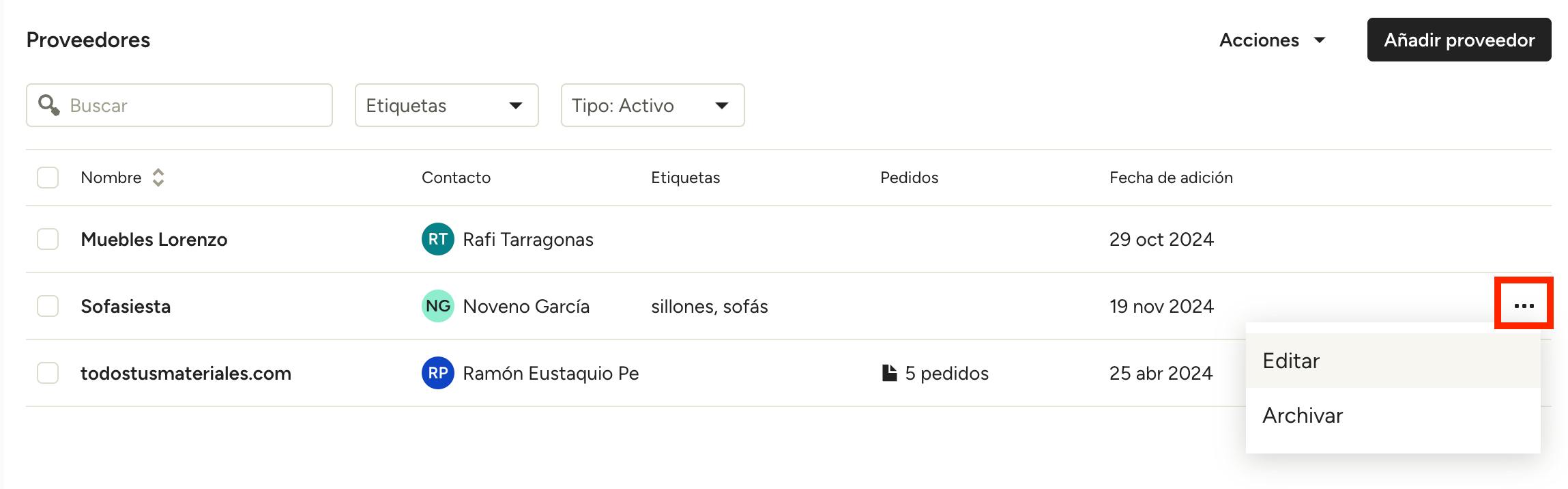Select the todostusmateriales.com row checkbox
The image size is (1568, 489).
48,373
